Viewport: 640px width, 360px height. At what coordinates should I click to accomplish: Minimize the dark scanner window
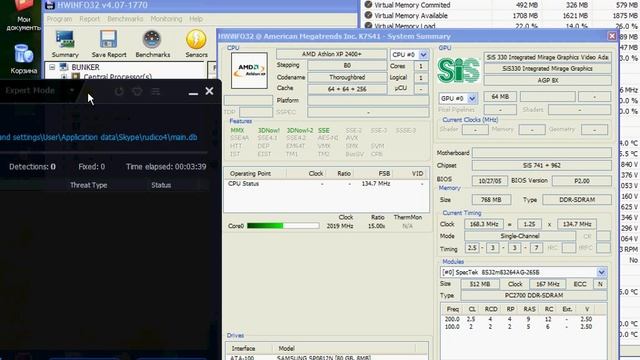click(193, 93)
